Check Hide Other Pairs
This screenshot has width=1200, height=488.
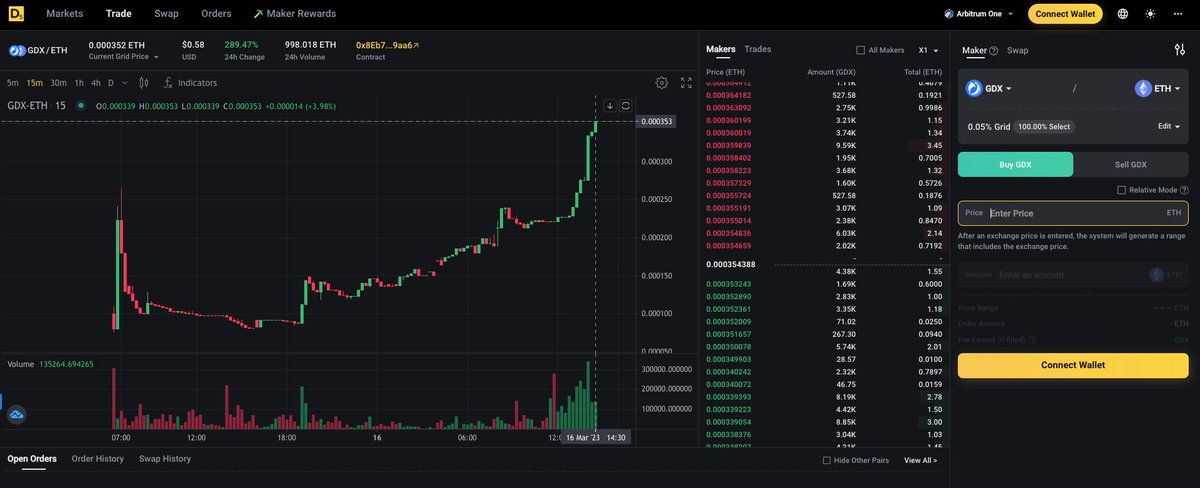[826, 460]
